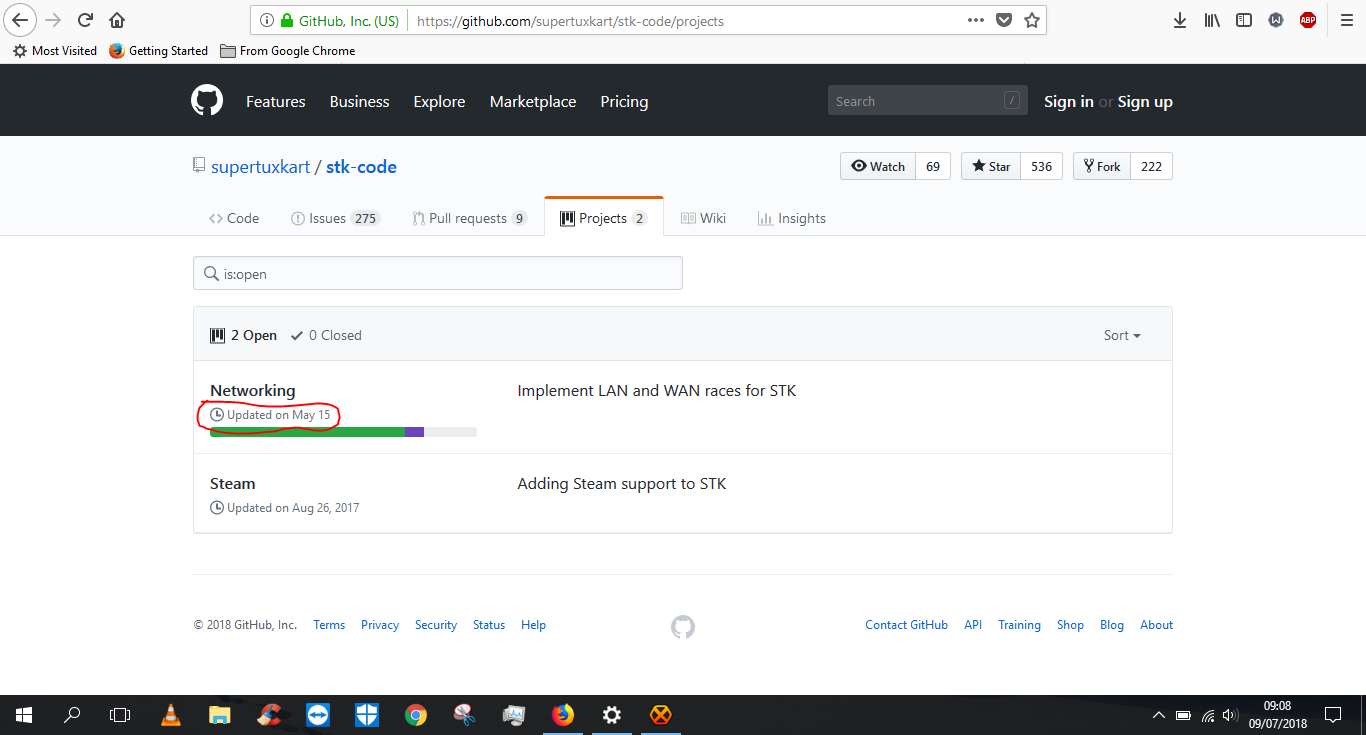Viewport: 1366px width, 735px height.
Task: Go to Firefox home page icon
Action: coord(117,20)
